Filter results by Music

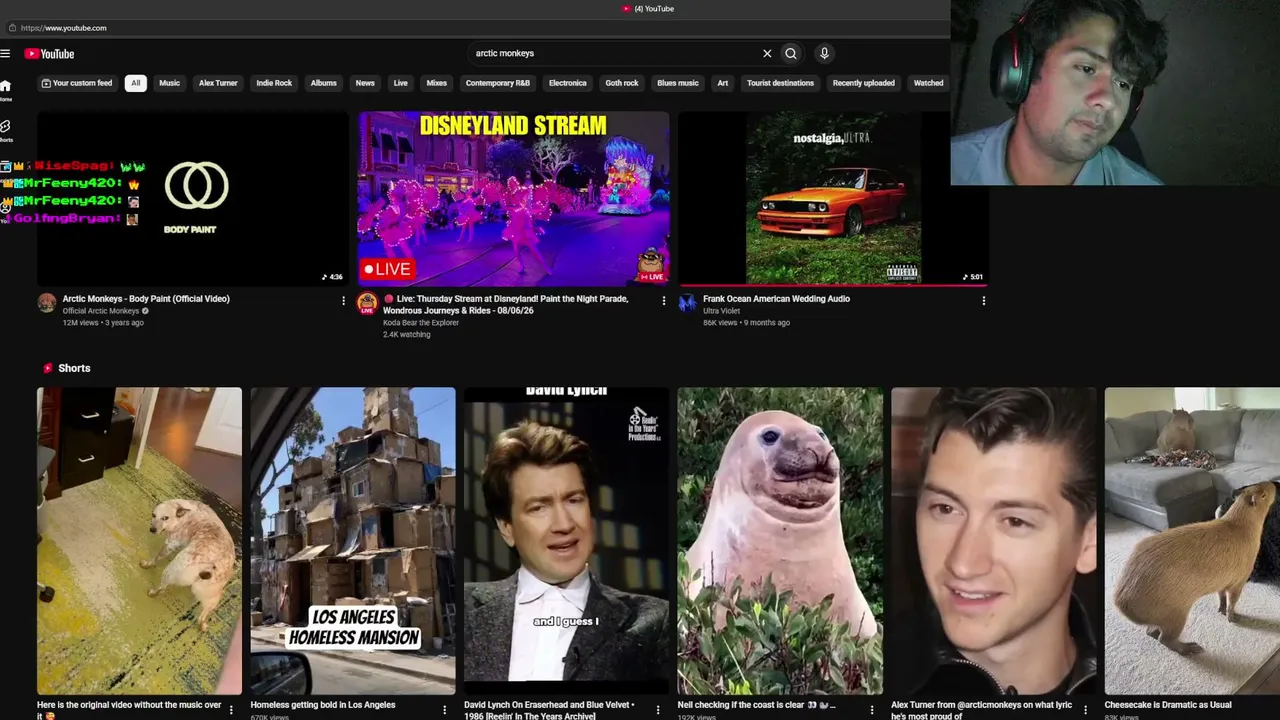(x=170, y=83)
